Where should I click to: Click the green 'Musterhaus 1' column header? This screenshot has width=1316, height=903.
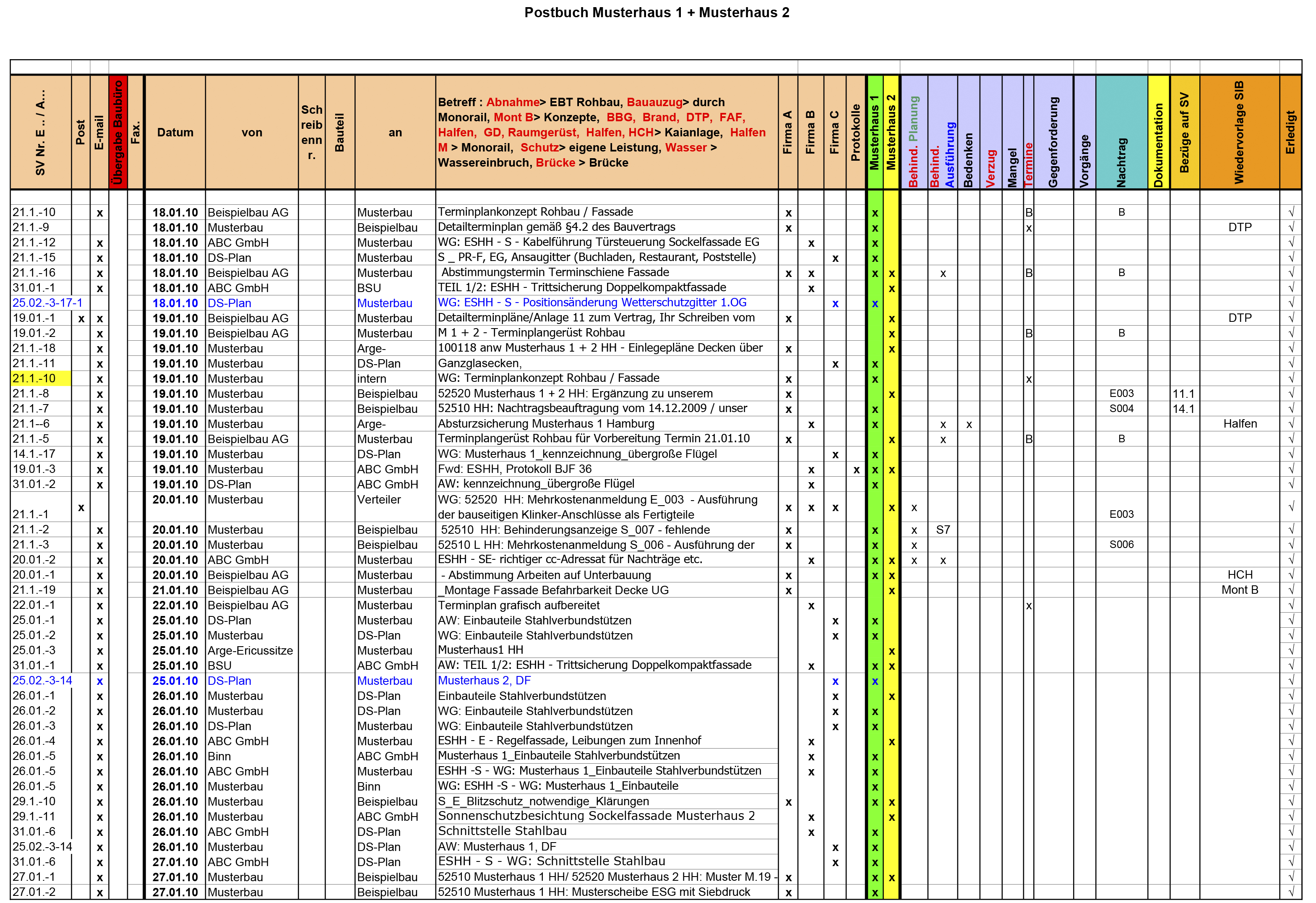coord(875,132)
